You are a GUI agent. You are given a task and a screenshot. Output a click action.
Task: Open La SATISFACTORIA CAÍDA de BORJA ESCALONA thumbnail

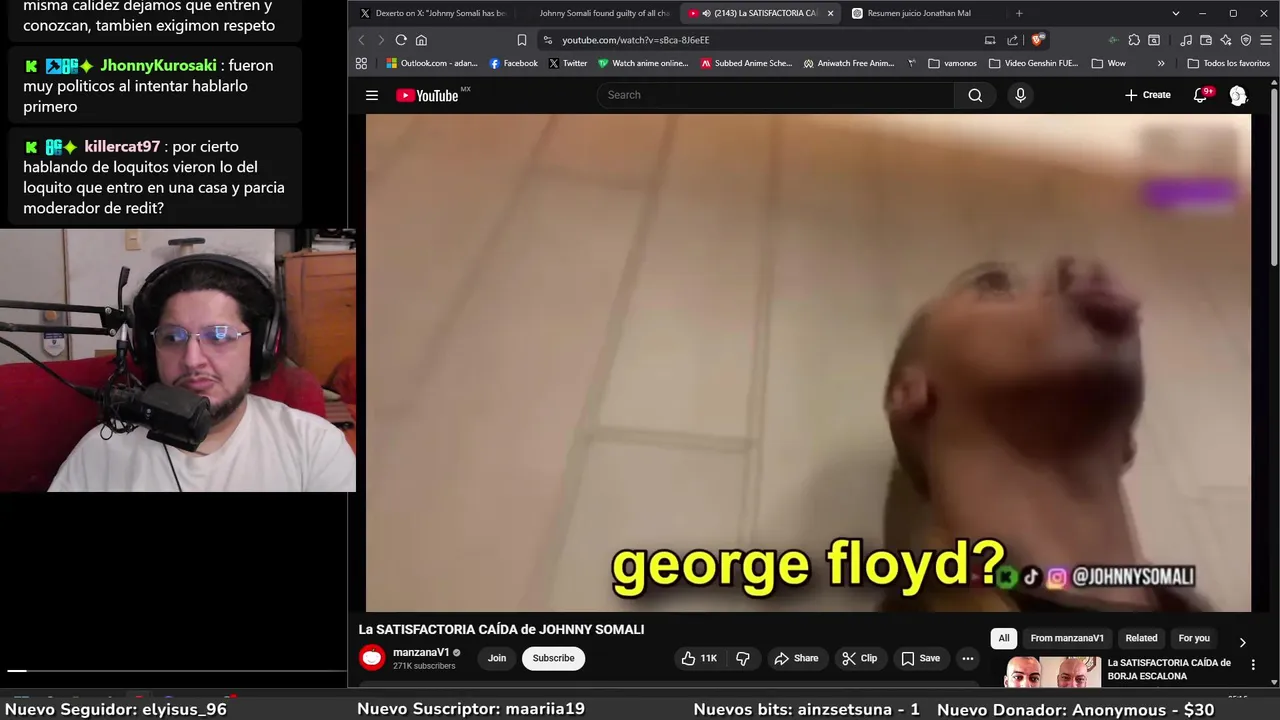pyautogui.click(x=1053, y=672)
